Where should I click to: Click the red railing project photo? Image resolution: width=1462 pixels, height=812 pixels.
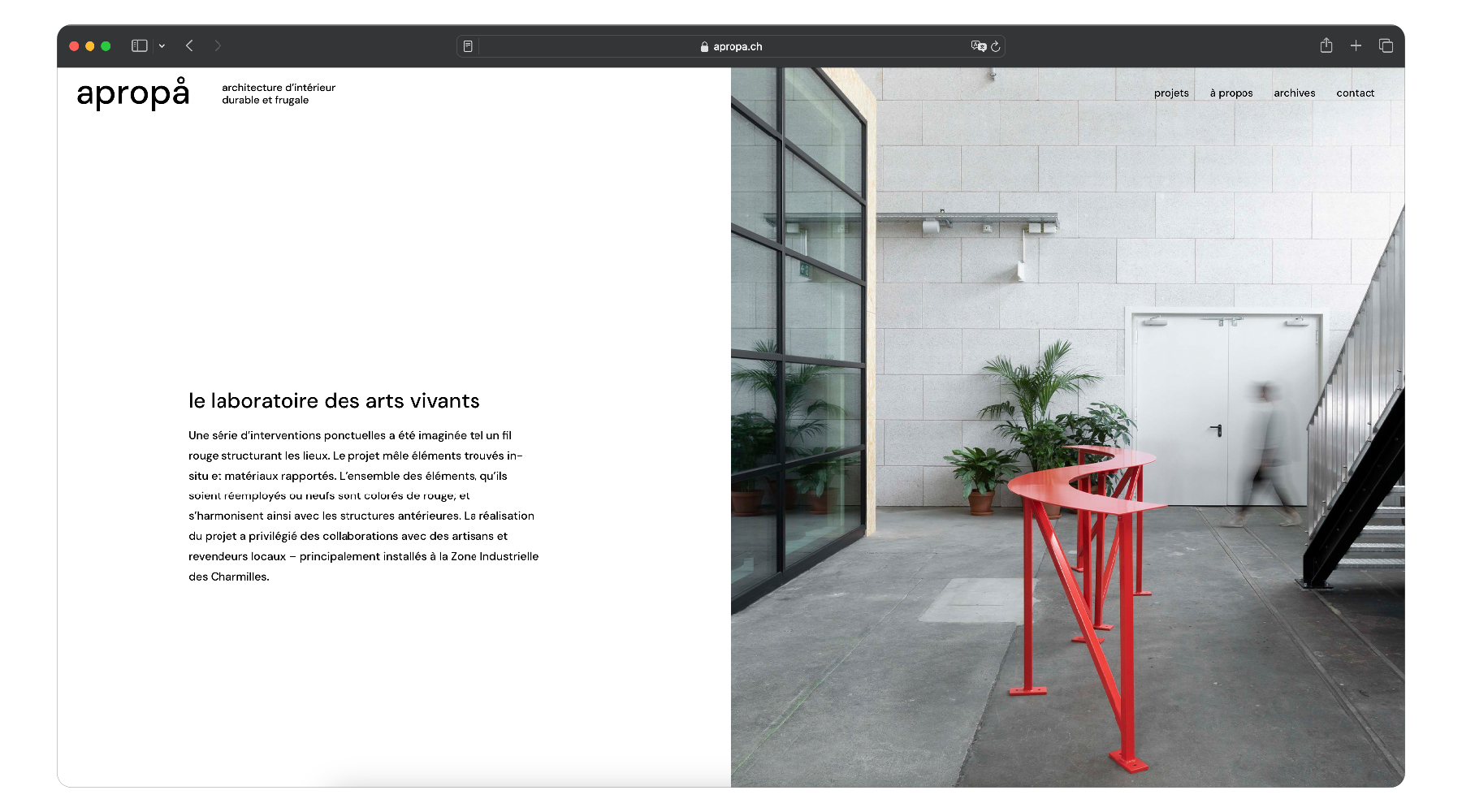tap(1067, 427)
